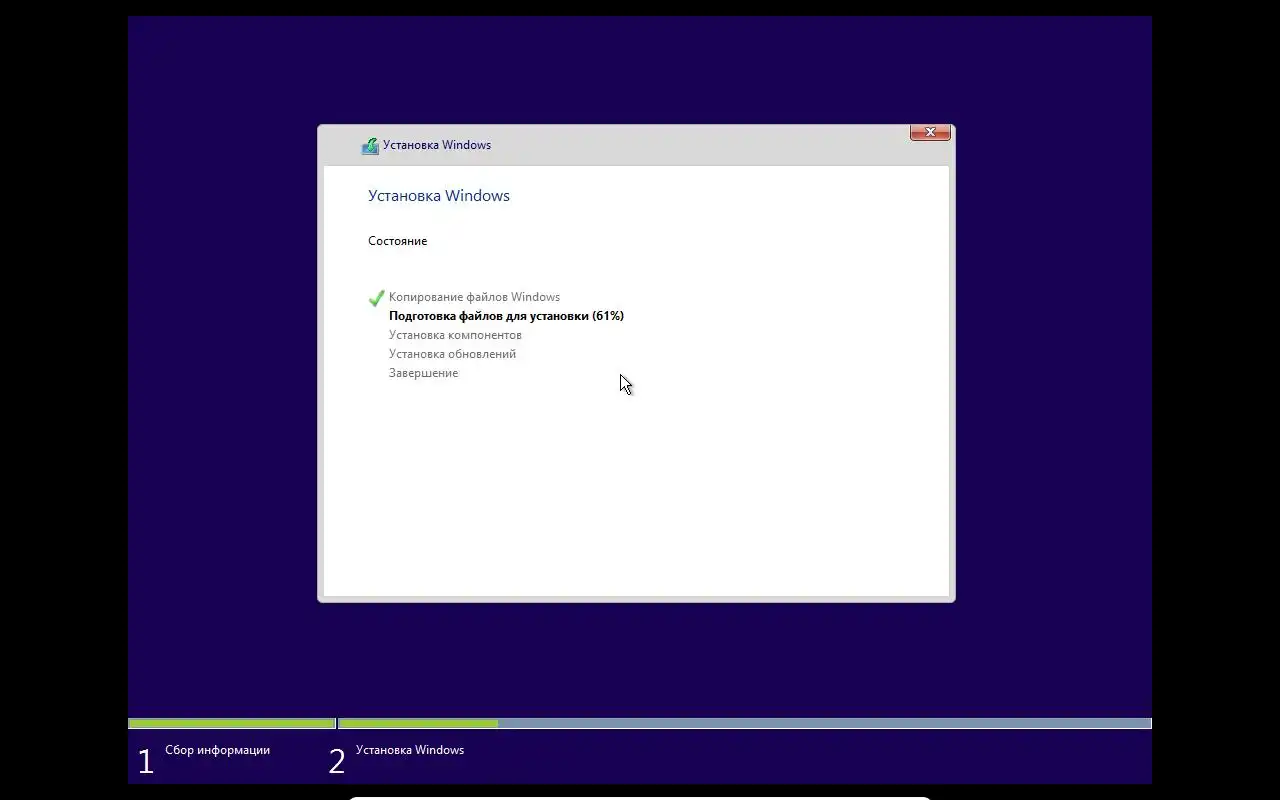Viewport: 1280px width, 800px height.
Task: Click the green checkmark next to Копирование файлов
Action: (x=376, y=297)
